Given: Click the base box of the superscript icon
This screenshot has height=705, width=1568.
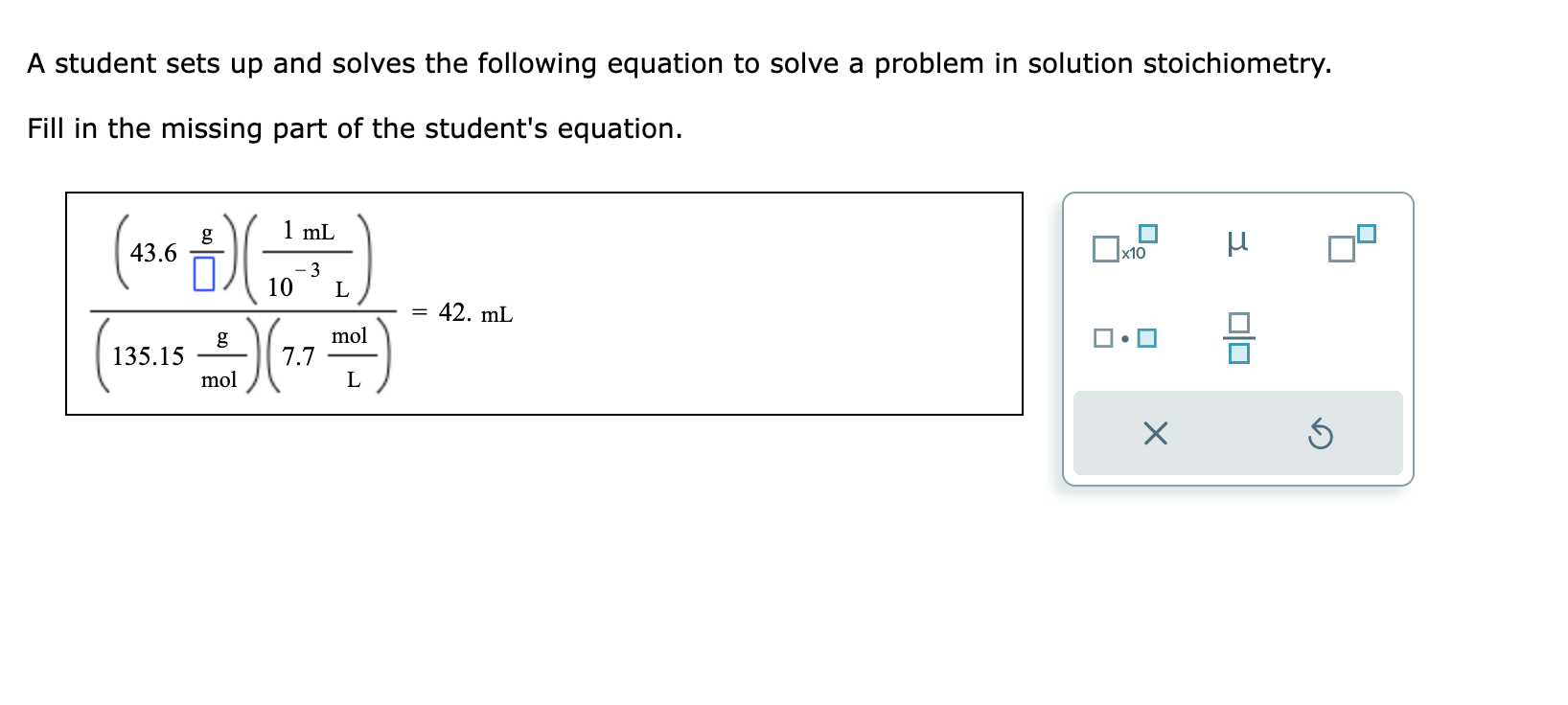Looking at the screenshot, I should pyautogui.click(x=1340, y=250).
